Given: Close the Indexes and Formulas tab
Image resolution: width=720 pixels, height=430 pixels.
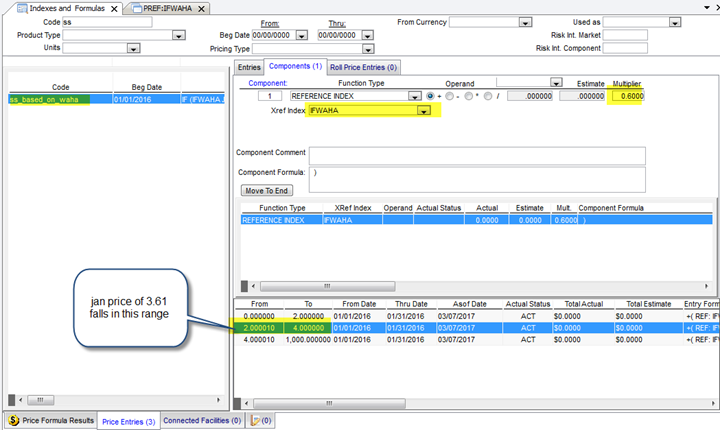Looking at the screenshot, I should point(115,8).
